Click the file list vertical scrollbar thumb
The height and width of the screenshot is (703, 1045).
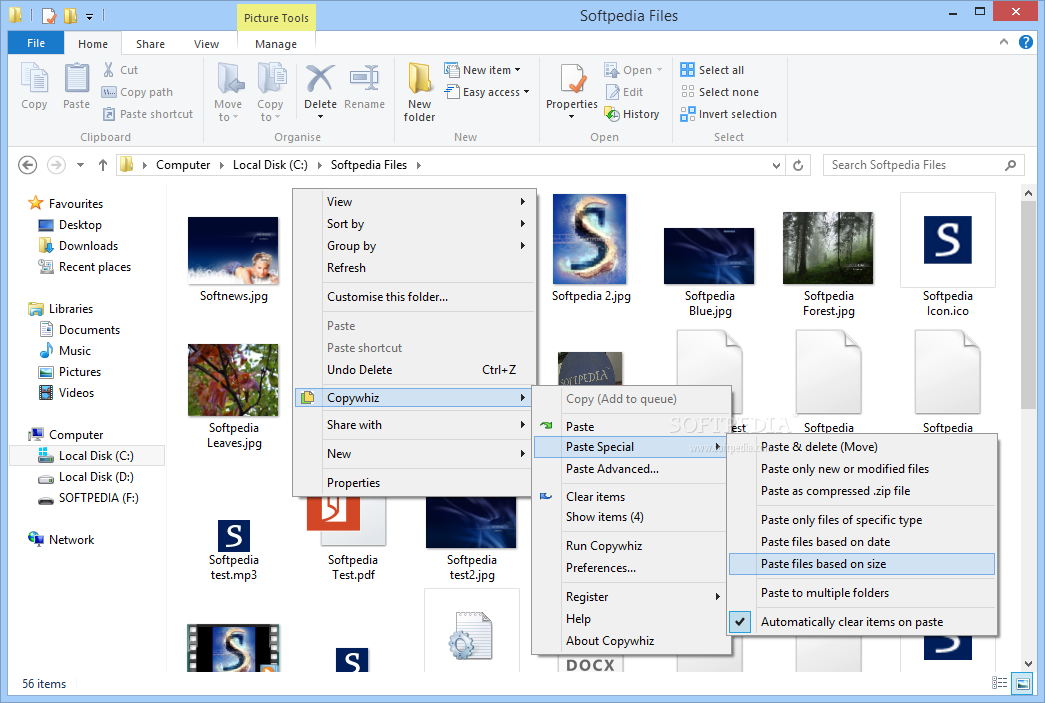point(1028,305)
